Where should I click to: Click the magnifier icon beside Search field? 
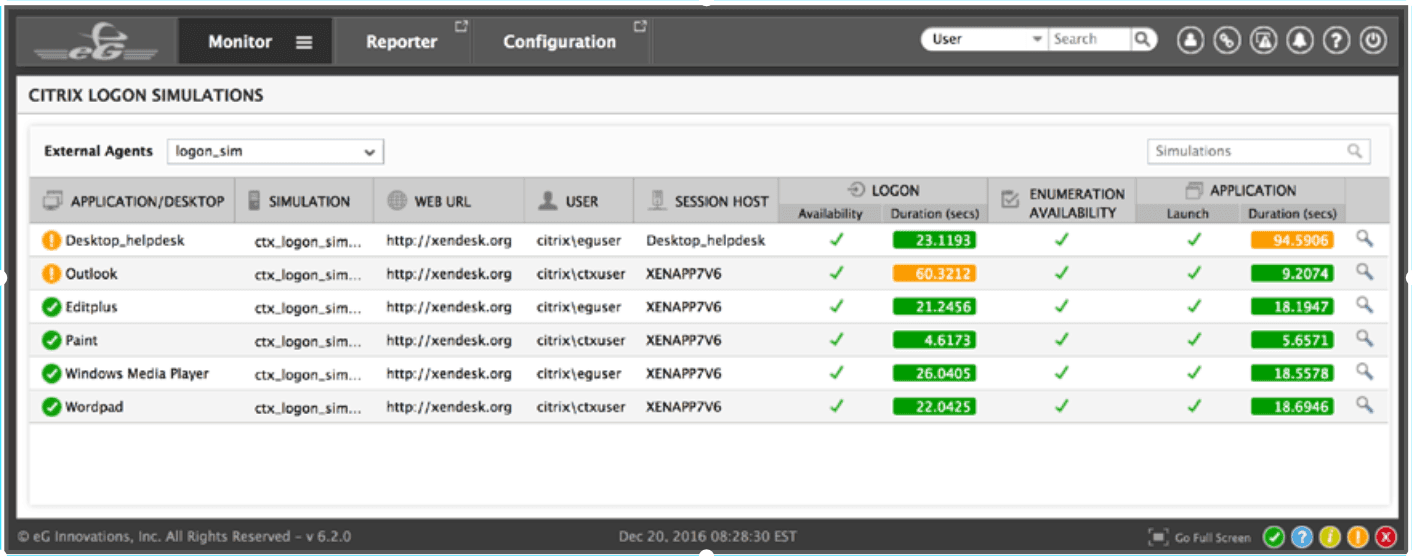coord(1142,39)
